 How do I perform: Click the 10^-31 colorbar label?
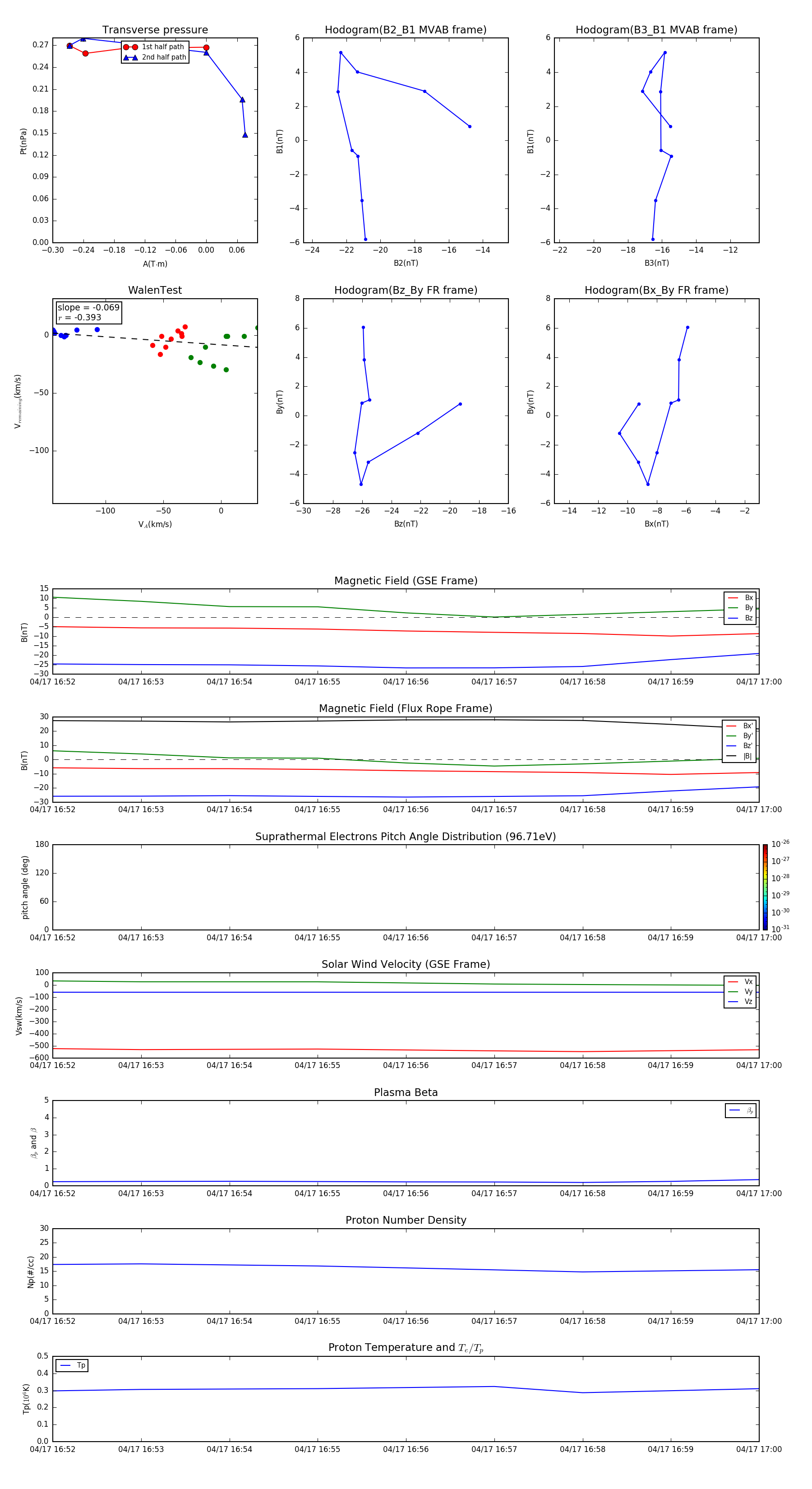(x=780, y=929)
